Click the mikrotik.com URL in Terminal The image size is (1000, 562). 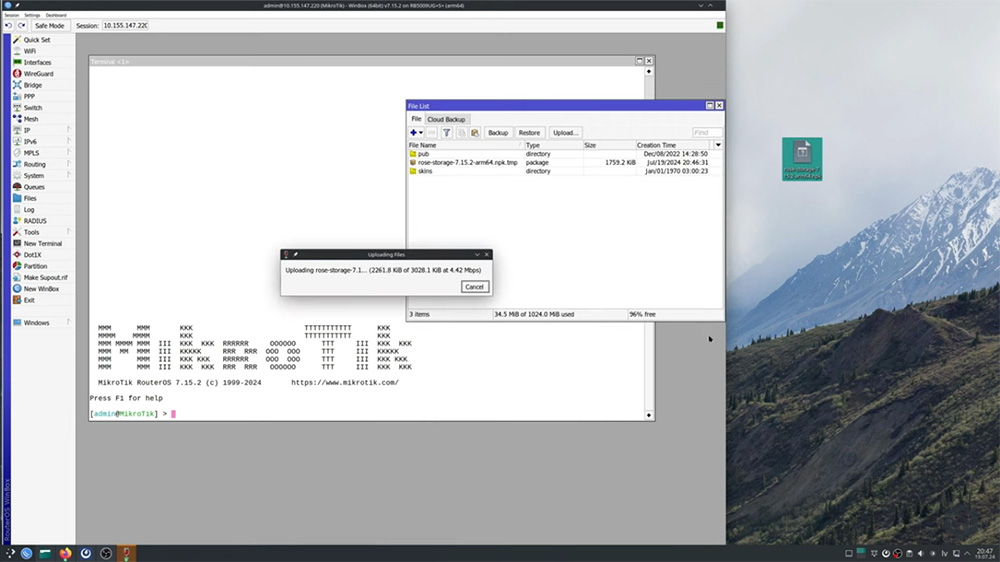point(345,383)
